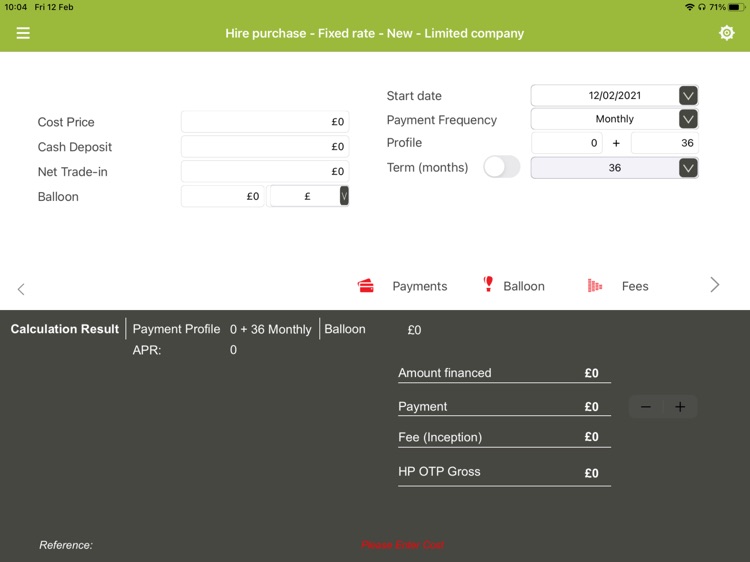Check the battery indicator
Image resolution: width=750 pixels, height=562 pixels.
click(x=736, y=7)
